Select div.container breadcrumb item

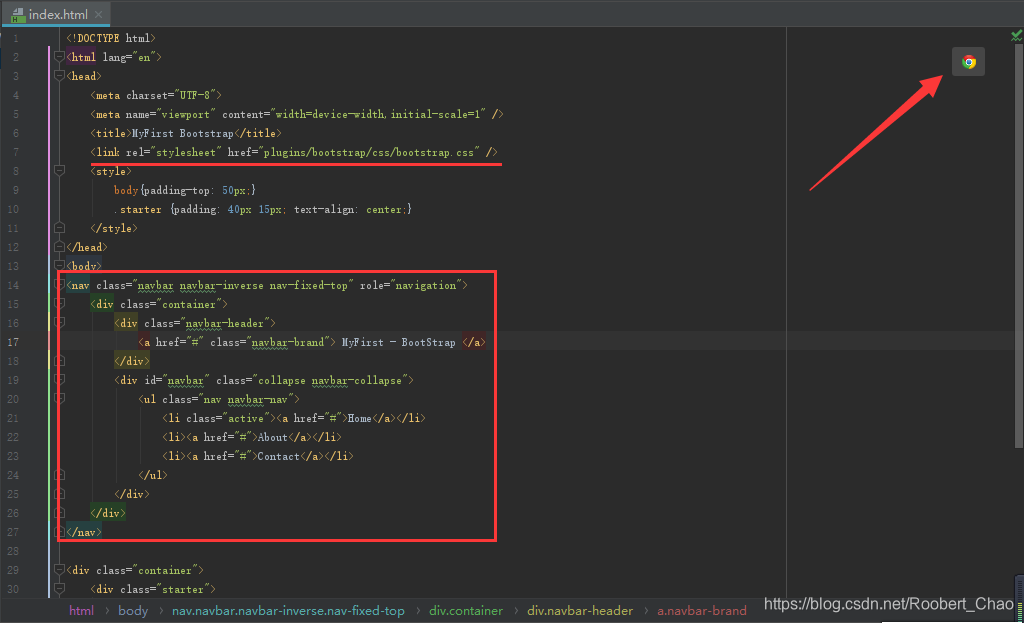tap(466, 611)
